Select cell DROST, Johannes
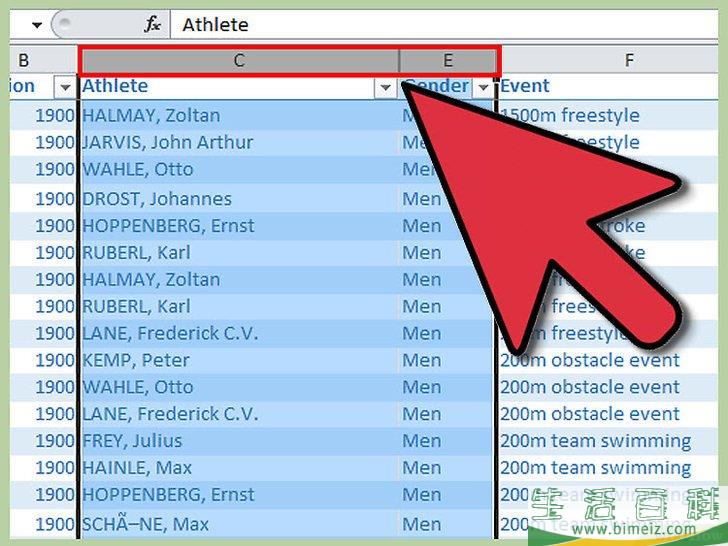Image resolution: width=728 pixels, height=546 pixels. [x=239, y=199]
